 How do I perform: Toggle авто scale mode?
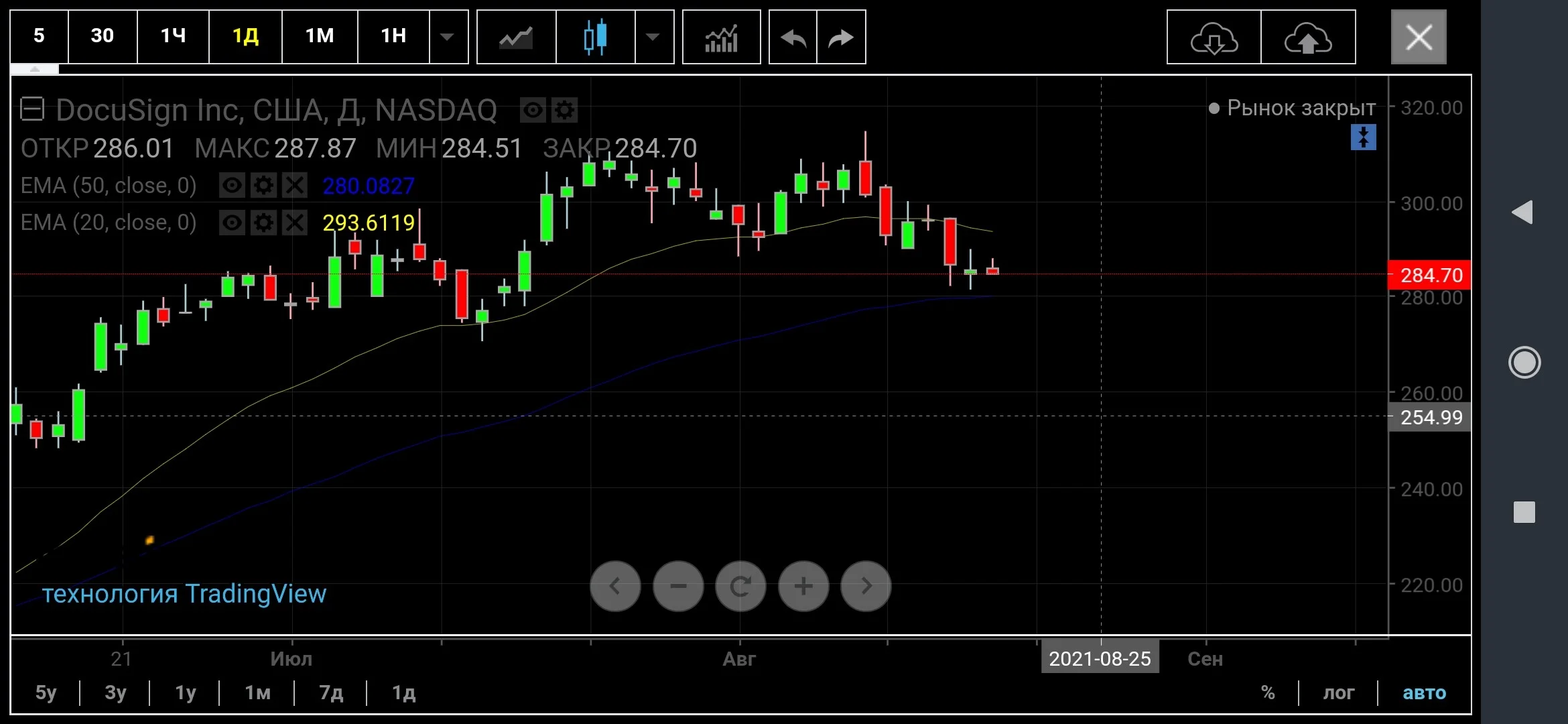click(x=1424, y=692)
